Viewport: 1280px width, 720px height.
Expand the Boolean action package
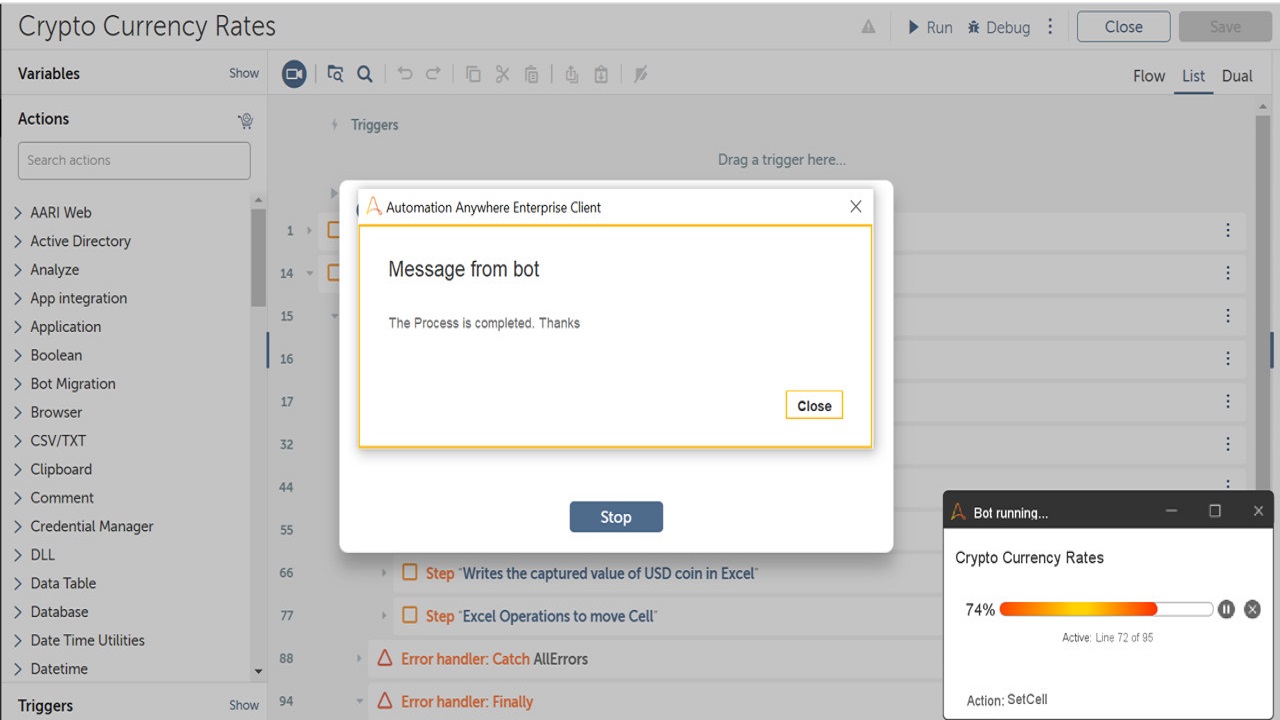tap(18, 355)
